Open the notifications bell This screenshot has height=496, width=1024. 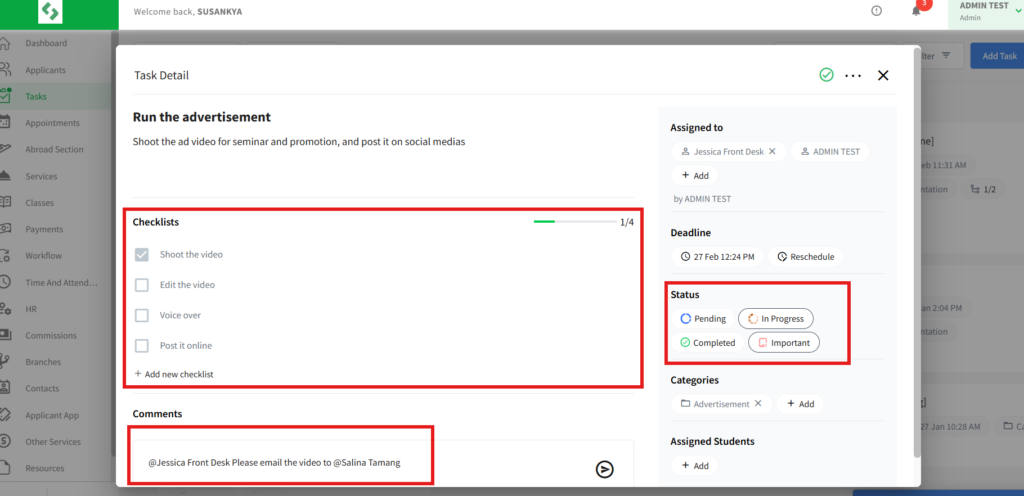[915, 11]
